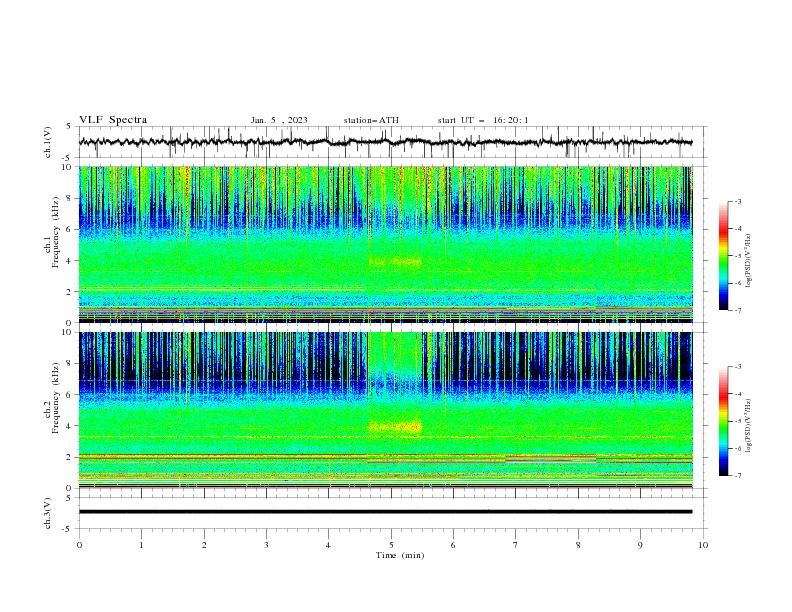Click the lower color scale bar
The width and height of the screenshot is (792, 612).
point(723,421)
